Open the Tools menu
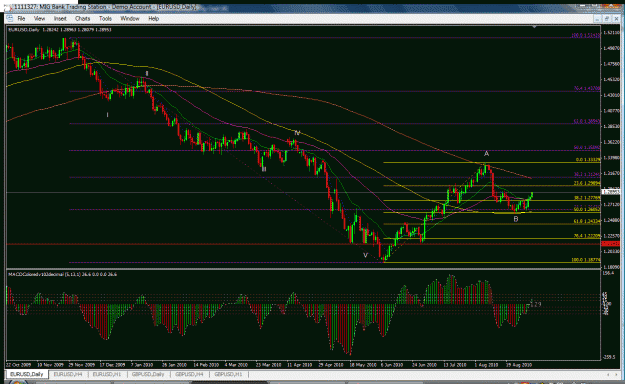Screen dimensions: 625x384 click(x=105, y=19)
